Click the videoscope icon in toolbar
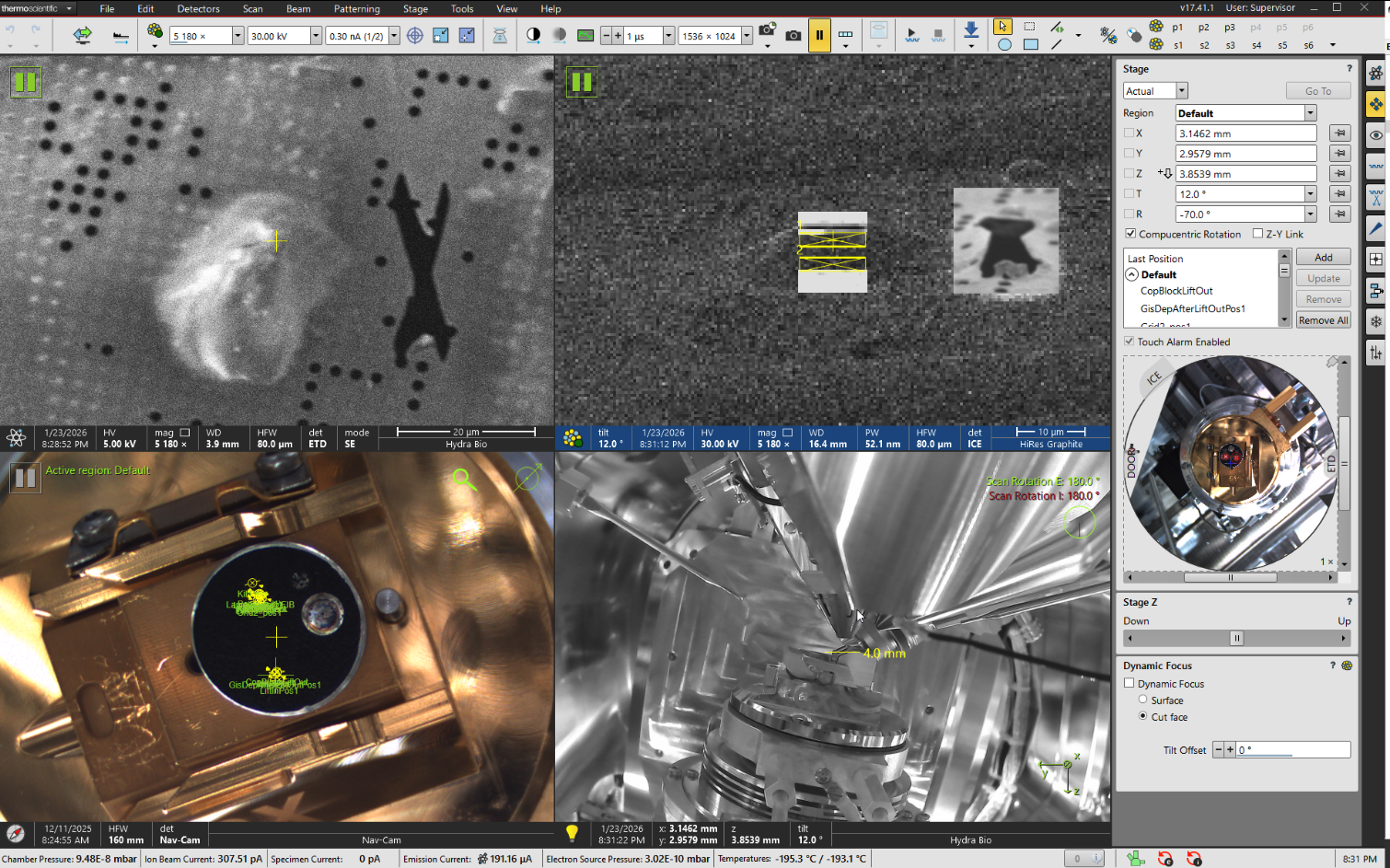The image size is (1390, 868). 585,36
